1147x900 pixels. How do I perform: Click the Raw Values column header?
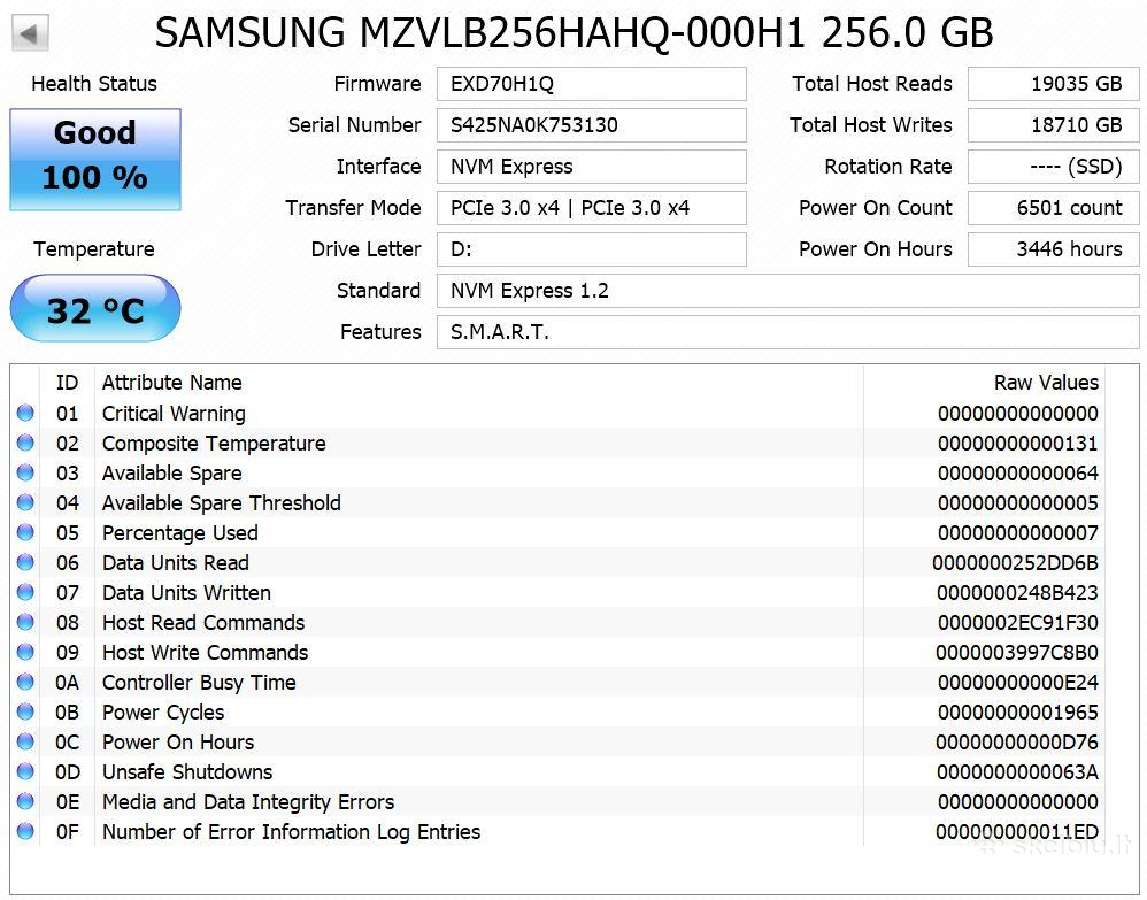click(x=1046, y=383)
